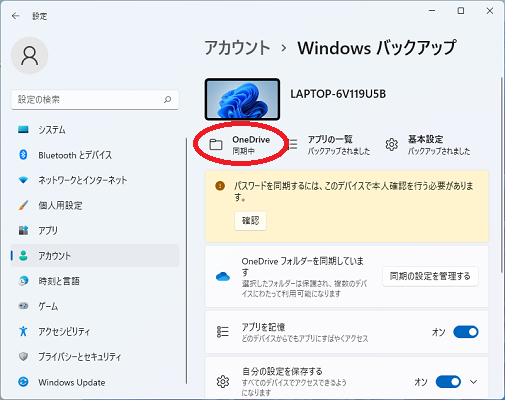This screenshot has width=505, height=400.
Task: Click the Windows Update sync icon
Action: pos(23,382)
